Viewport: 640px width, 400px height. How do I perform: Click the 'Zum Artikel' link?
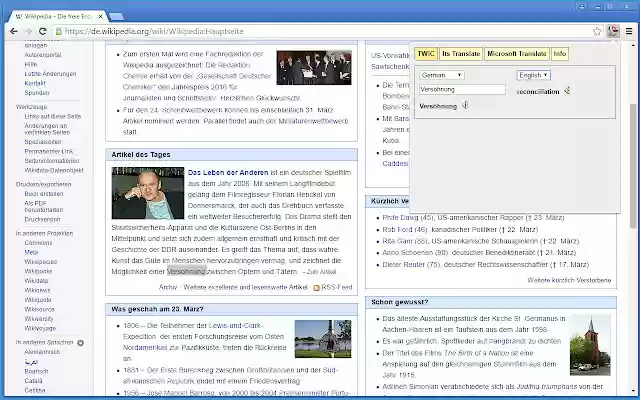[x=321, y=272]
